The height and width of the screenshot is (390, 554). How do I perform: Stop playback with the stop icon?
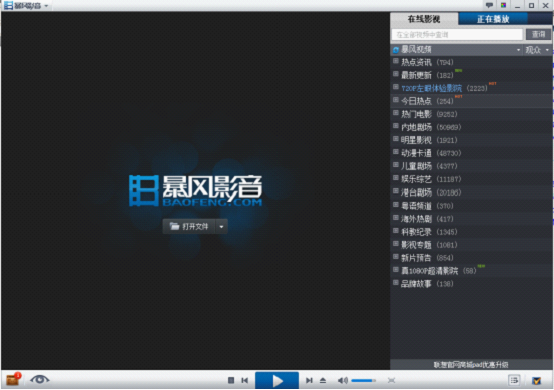click(x=231, y=380)
